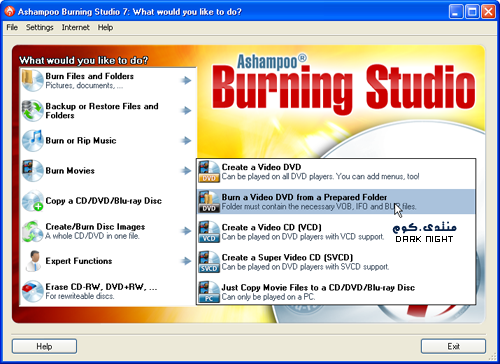Select Burn a Video DVD from a Prepared Folder

(x=336, y=202)
